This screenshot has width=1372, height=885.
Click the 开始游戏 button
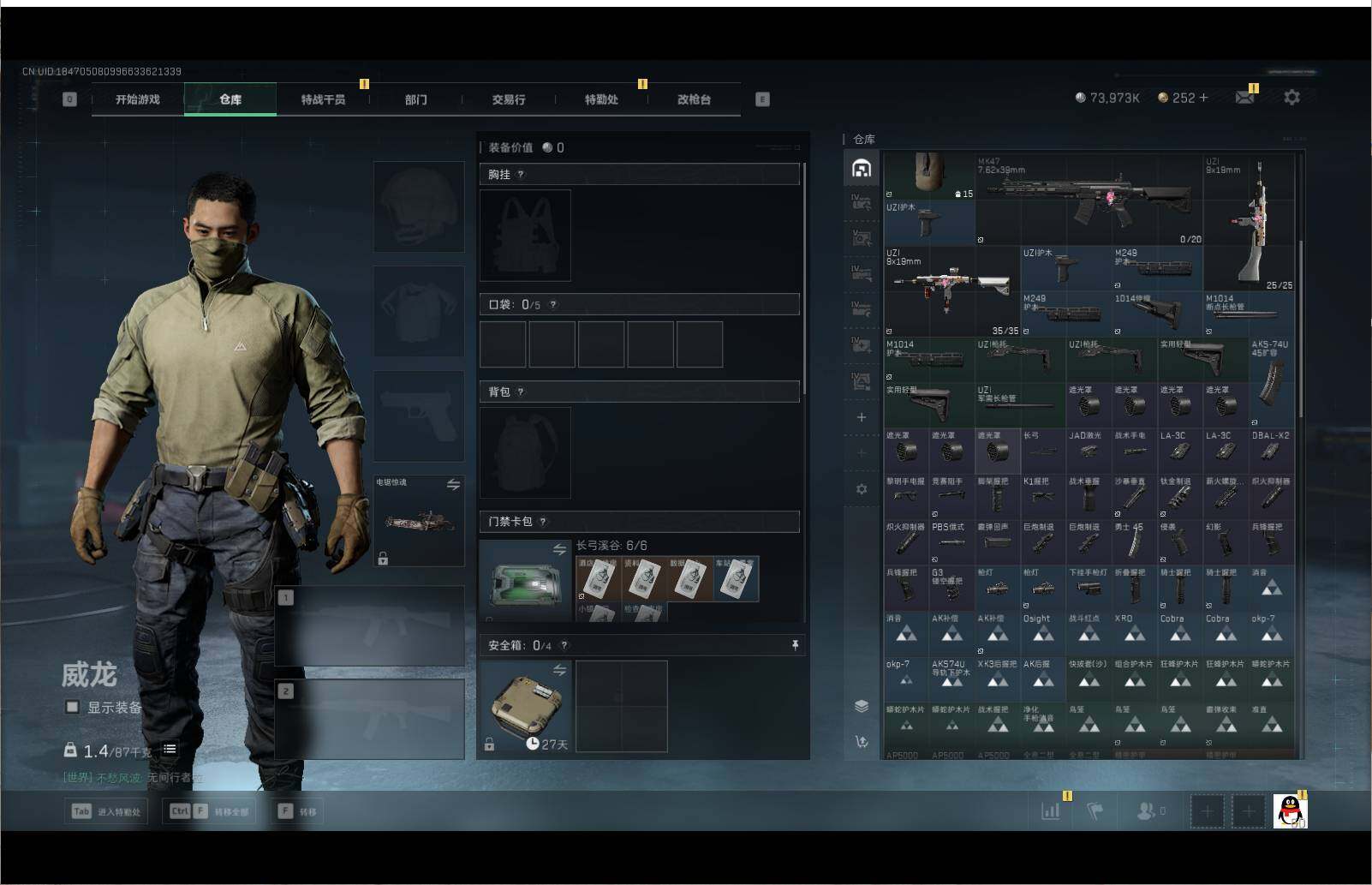(138, 99)
